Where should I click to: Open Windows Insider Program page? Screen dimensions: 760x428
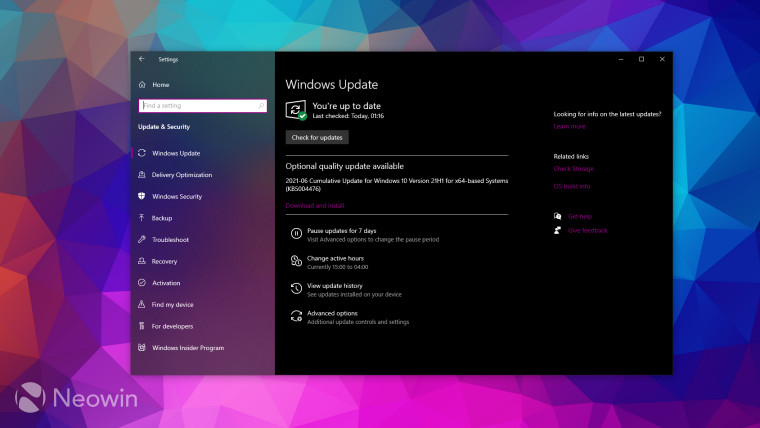pos(188,348)
